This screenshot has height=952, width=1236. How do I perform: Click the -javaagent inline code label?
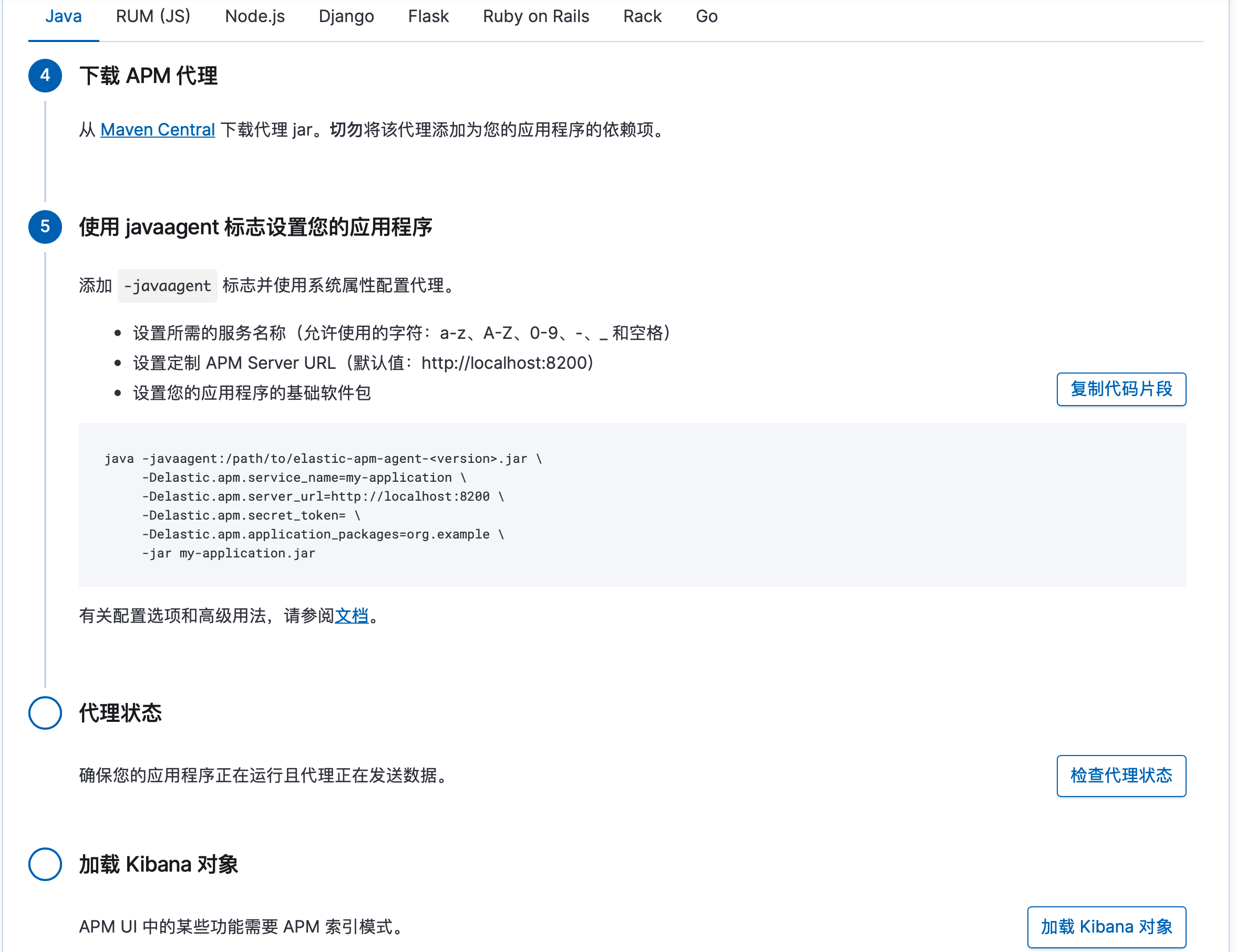167,286
